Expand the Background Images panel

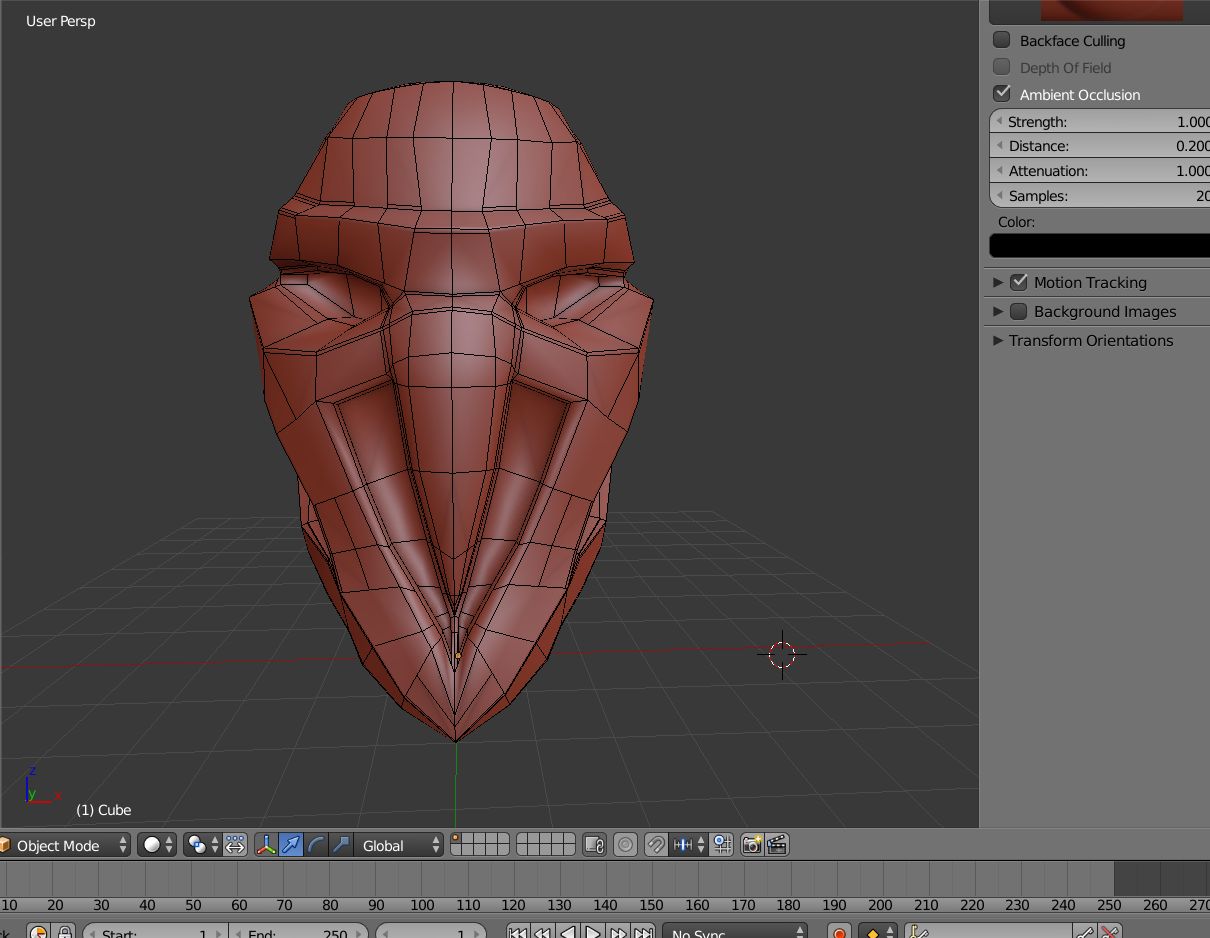click(1104, 311)
